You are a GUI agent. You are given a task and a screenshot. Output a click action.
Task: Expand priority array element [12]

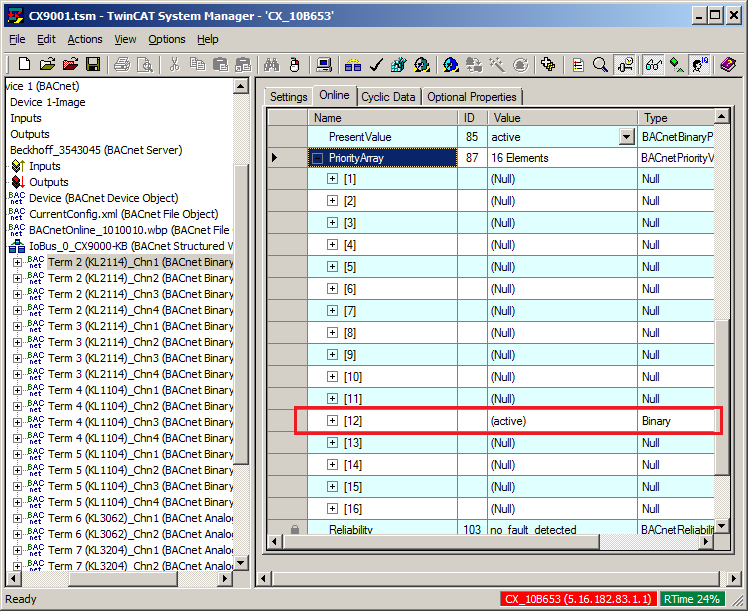coord(332,421)
